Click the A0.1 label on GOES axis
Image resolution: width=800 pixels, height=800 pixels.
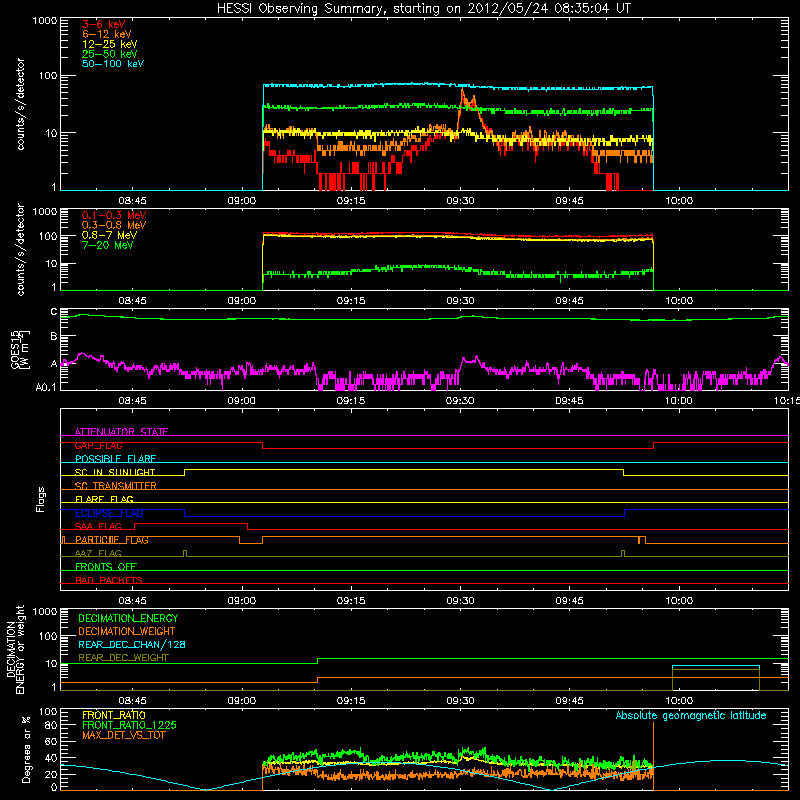pos(46,388)
